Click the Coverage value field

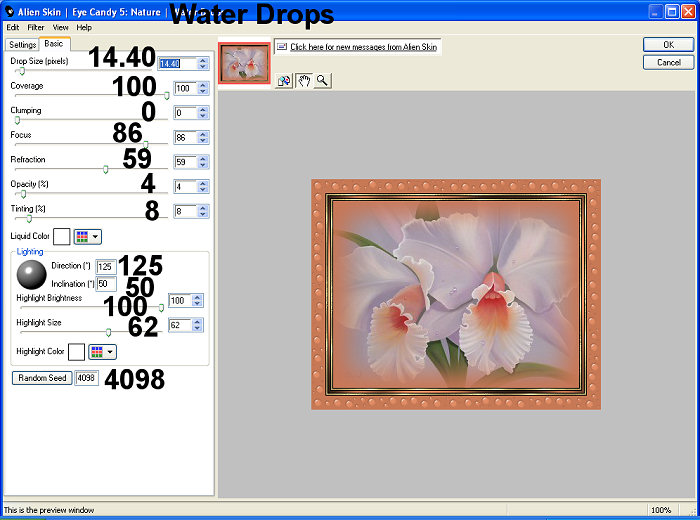185,88
